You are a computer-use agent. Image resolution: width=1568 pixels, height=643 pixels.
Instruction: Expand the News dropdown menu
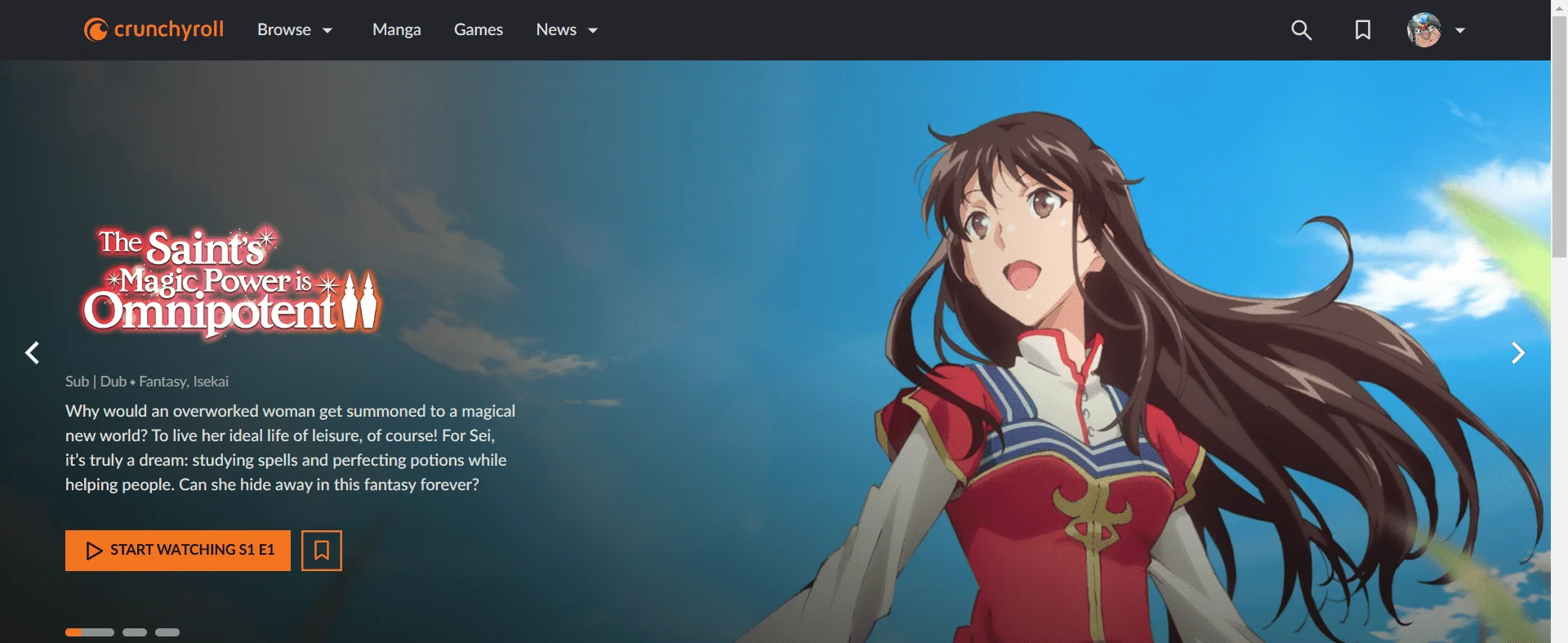pyautogui.click(x=568, y=29)
